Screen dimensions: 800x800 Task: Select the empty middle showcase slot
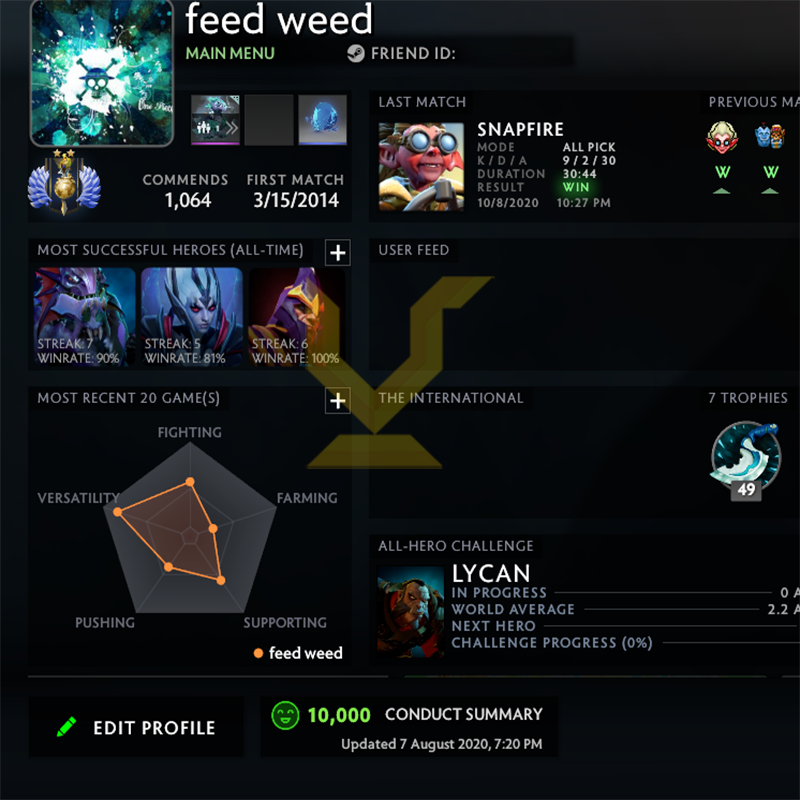269,119
